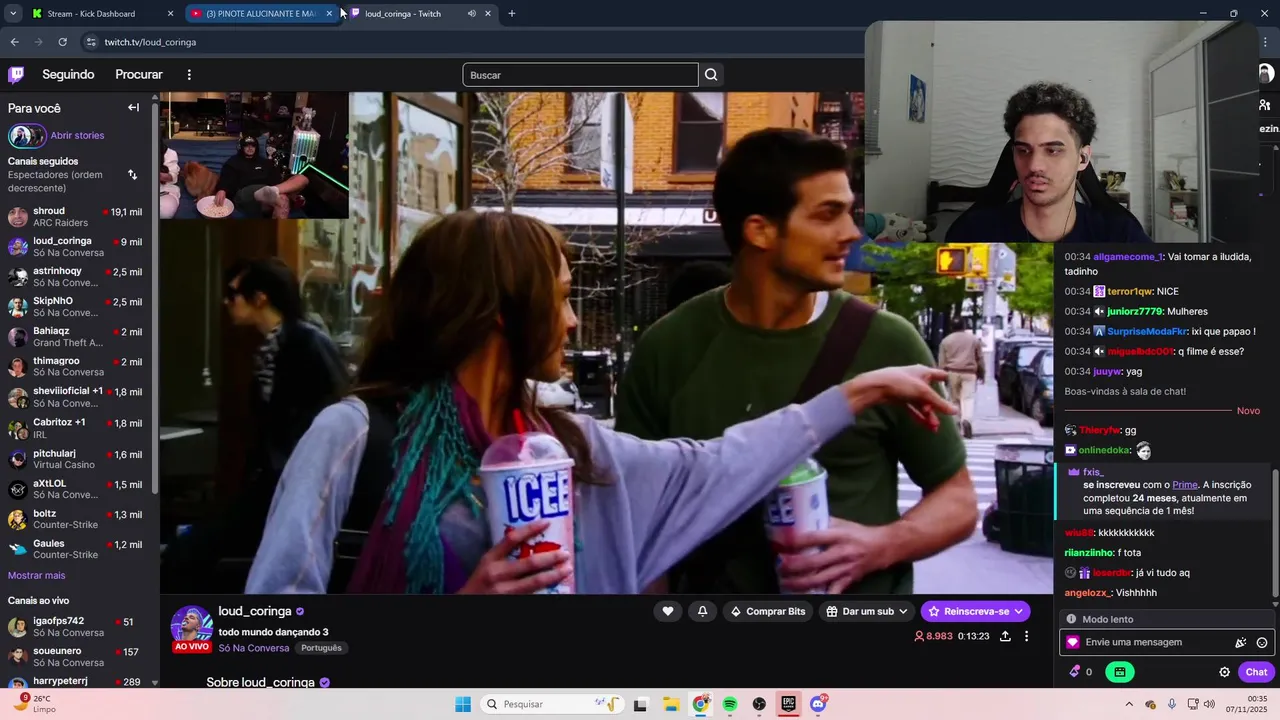Open Discord from the taskbar

(x=818, y=704)
